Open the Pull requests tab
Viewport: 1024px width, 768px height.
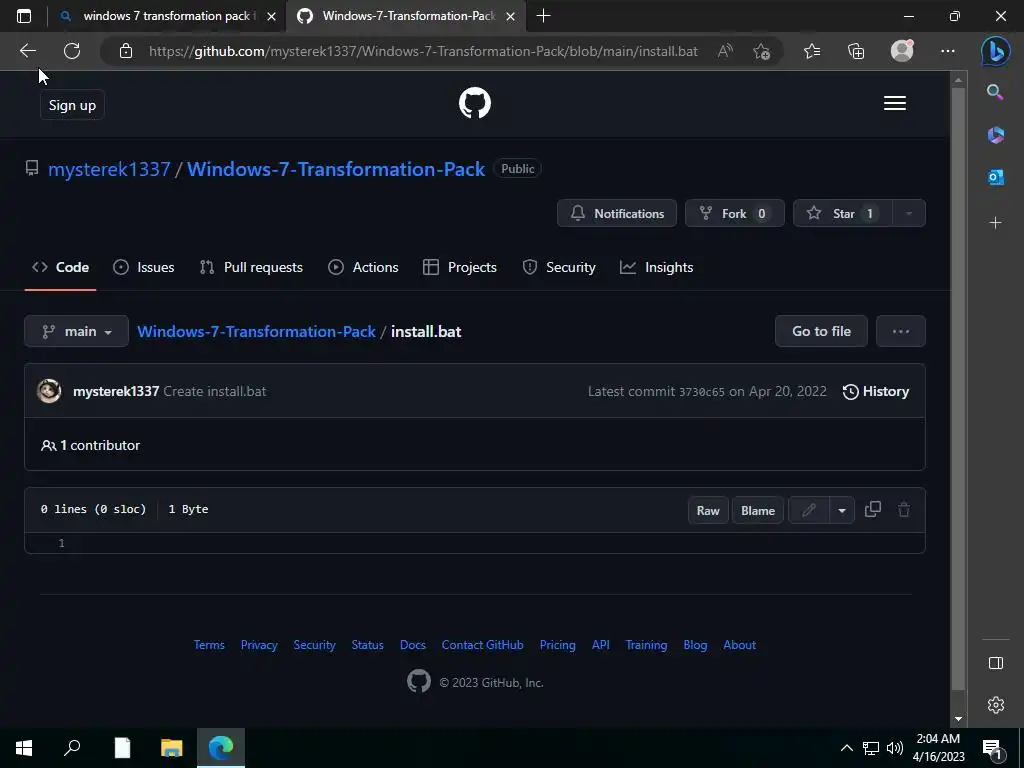pyautogui.click(x=251, y=267)
